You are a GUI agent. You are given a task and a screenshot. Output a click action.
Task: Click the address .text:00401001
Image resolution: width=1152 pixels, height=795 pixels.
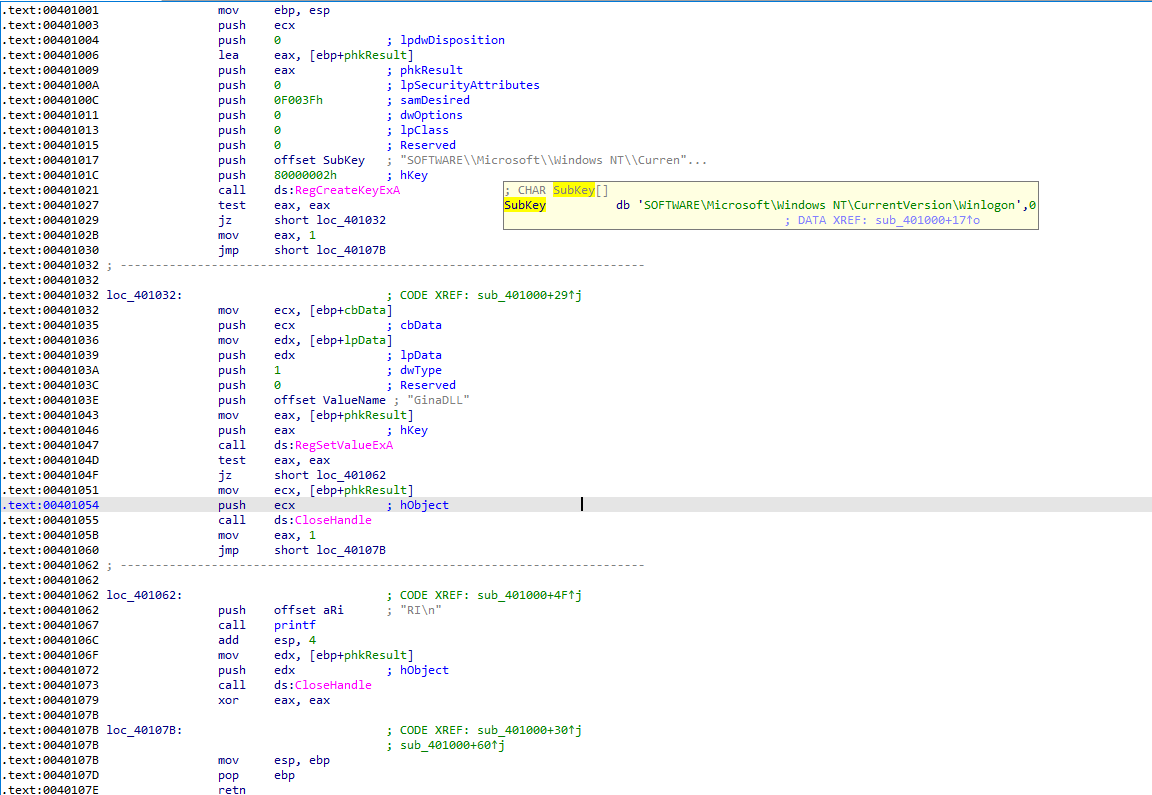51,10
